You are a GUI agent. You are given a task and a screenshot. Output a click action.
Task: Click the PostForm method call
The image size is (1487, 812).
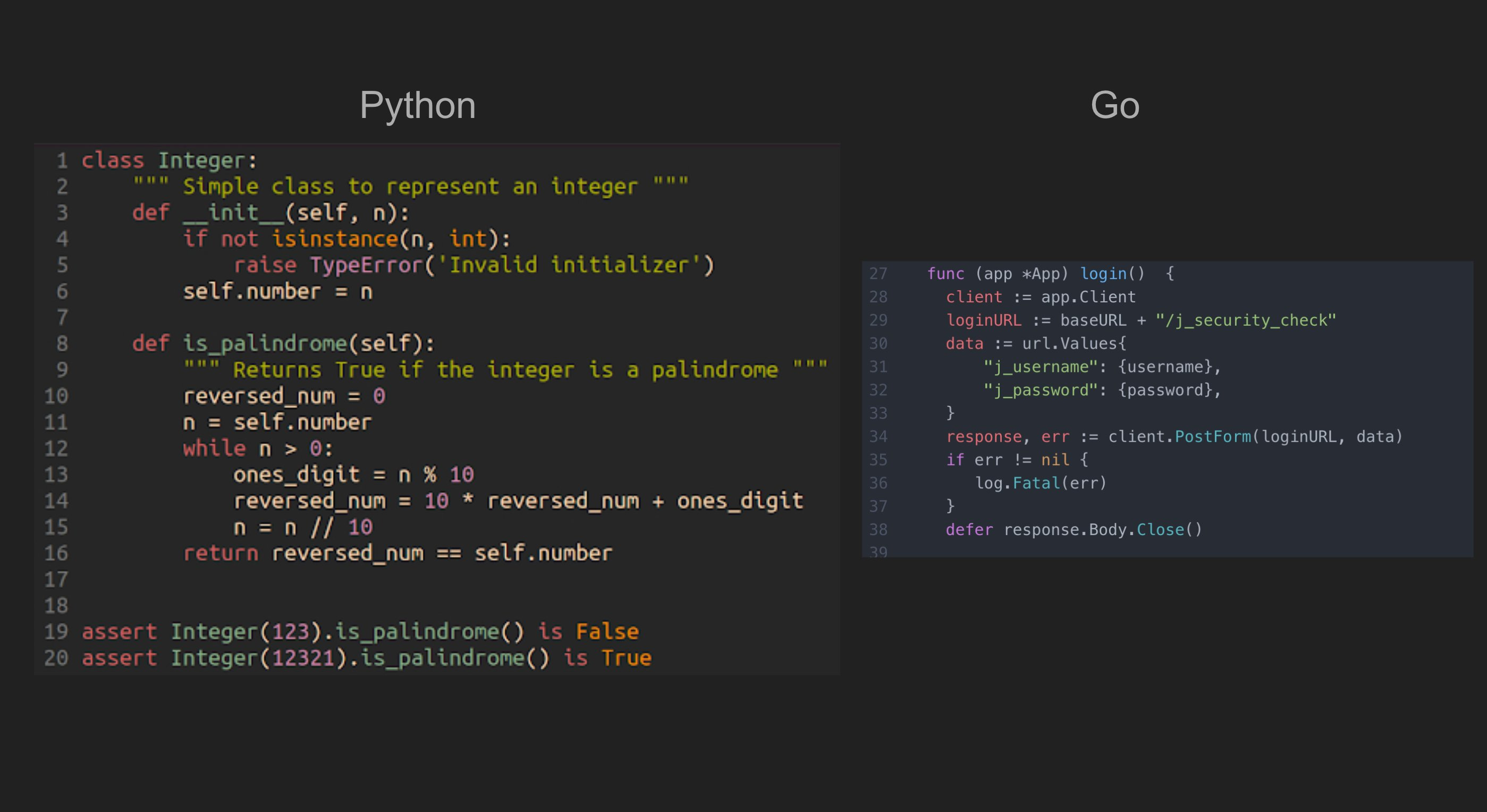pos(1213,437)
